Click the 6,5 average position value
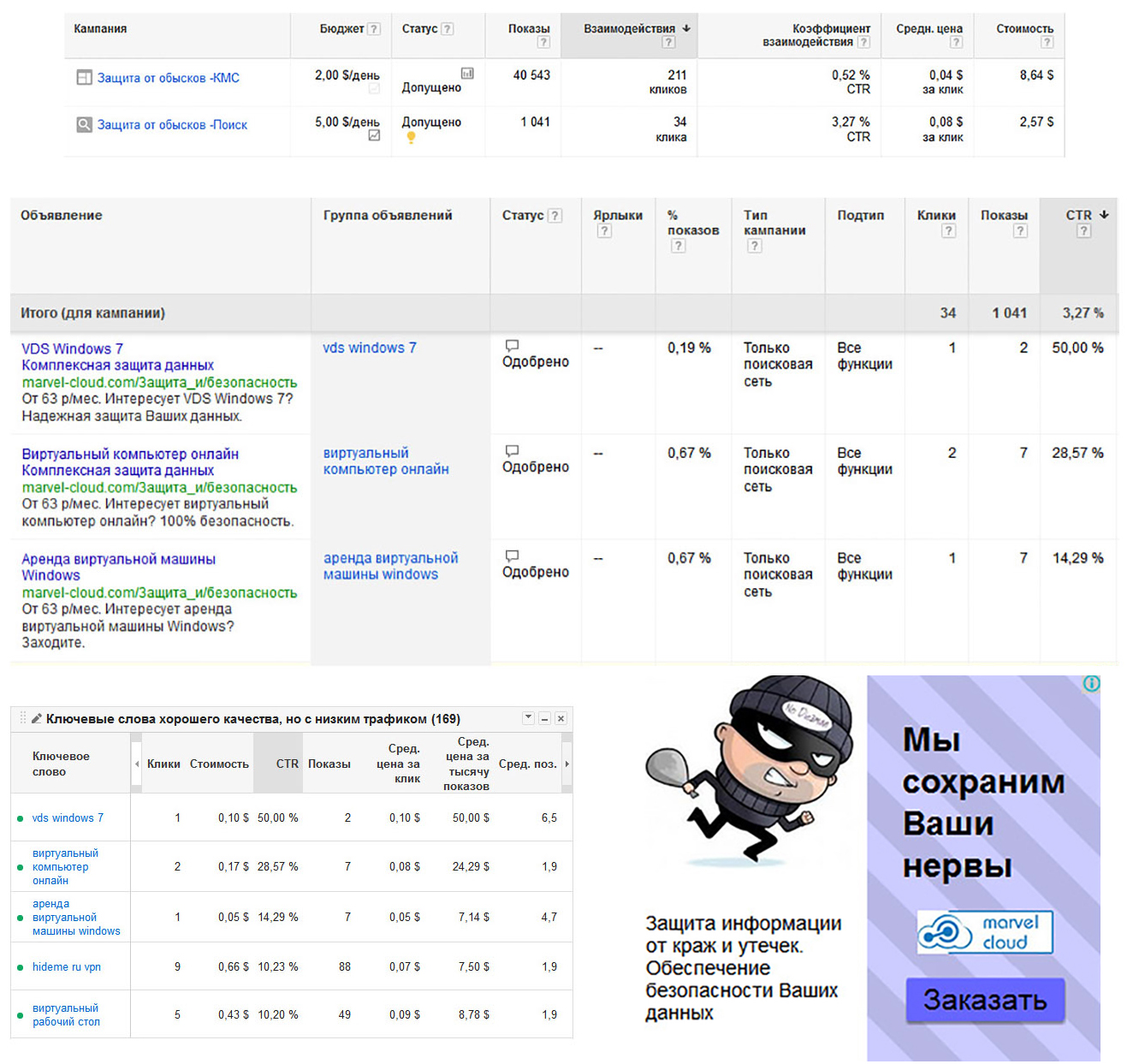Image resolution: width=1133 pixels, height=1064 pixels. click(549, 818)
